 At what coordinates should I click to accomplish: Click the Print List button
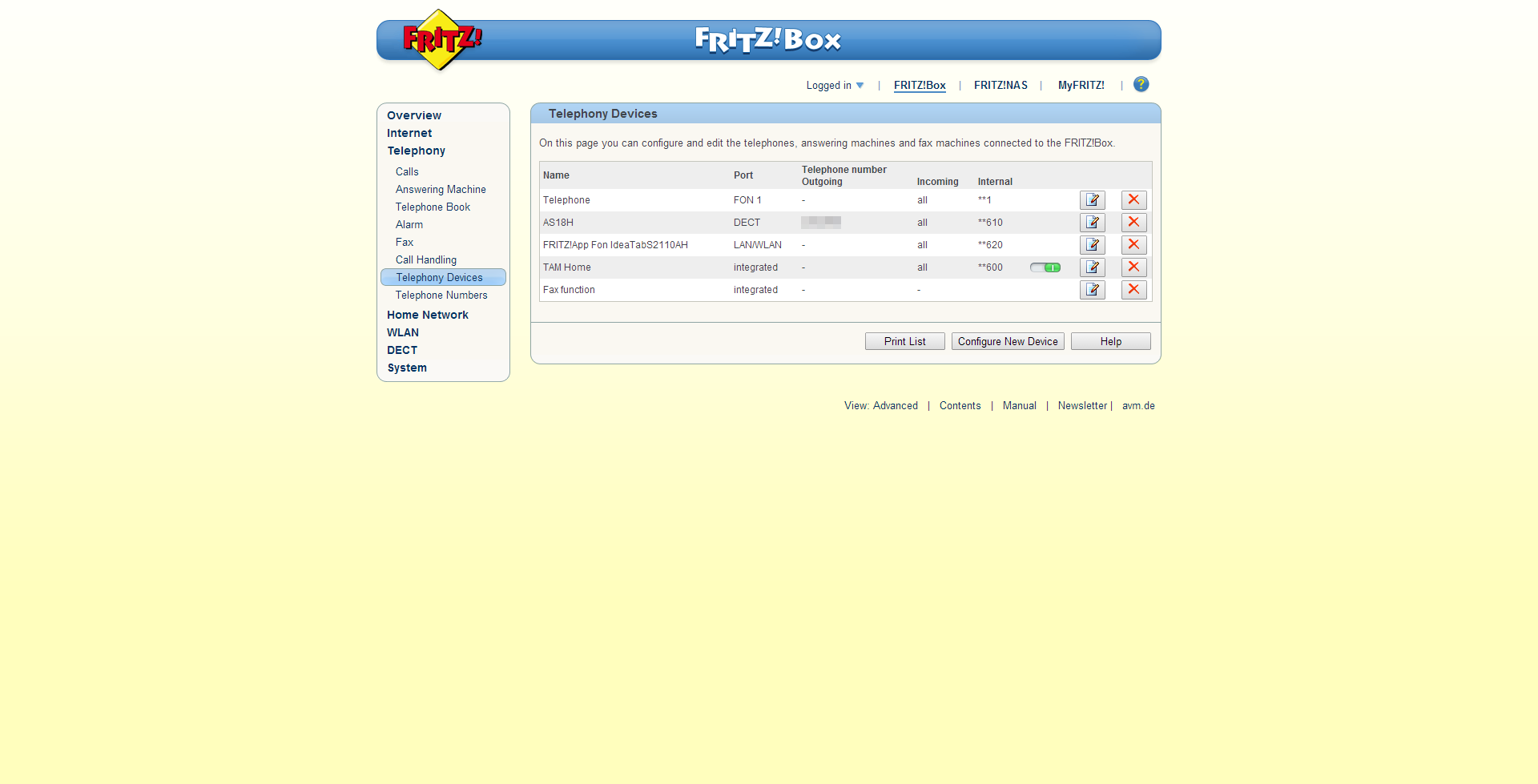[x=905, y=341]
